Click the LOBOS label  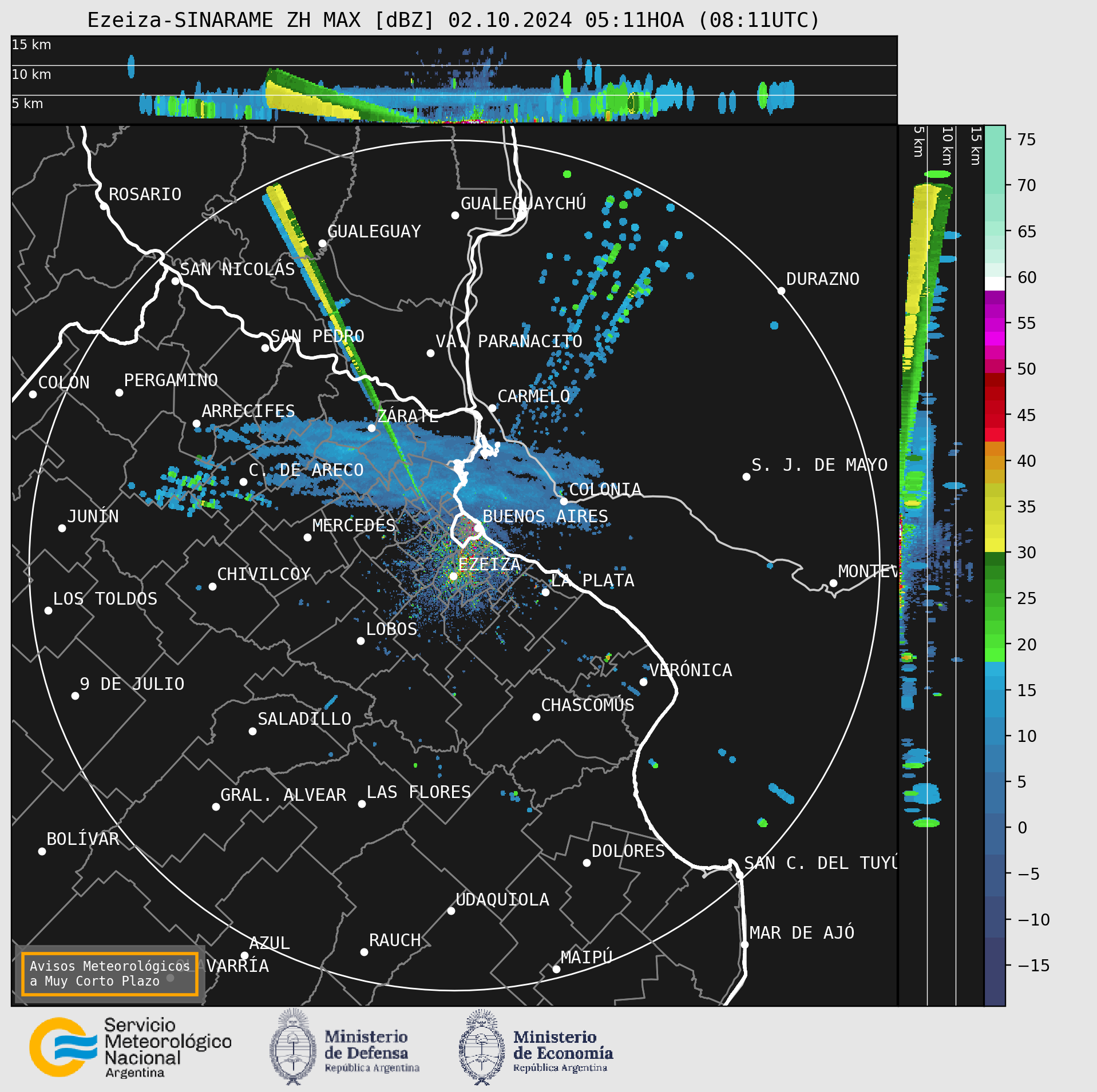pos(391,629)
